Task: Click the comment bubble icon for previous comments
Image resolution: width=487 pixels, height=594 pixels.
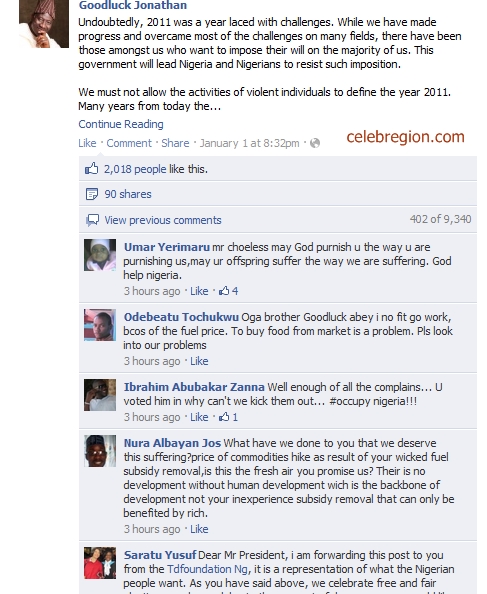Action: tap(92, 220)
